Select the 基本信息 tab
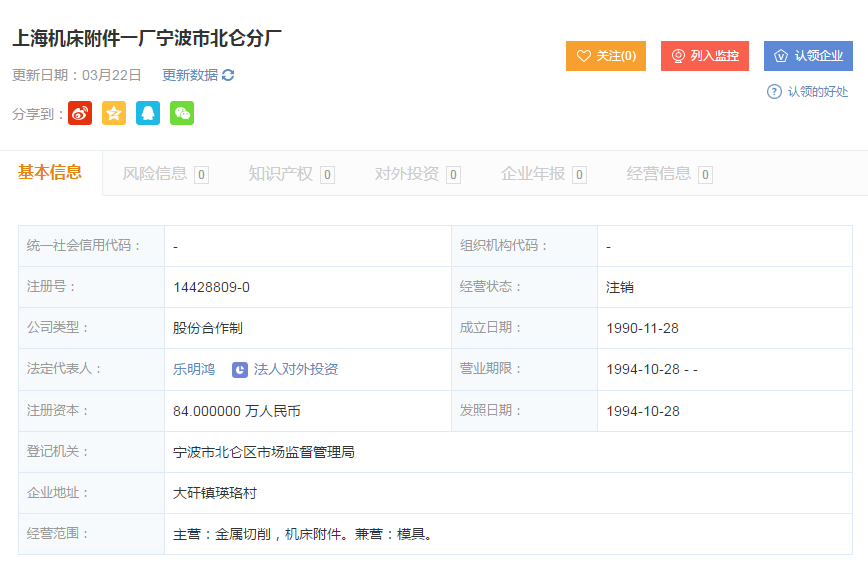868x565 pixels. [x=50, y=173]
